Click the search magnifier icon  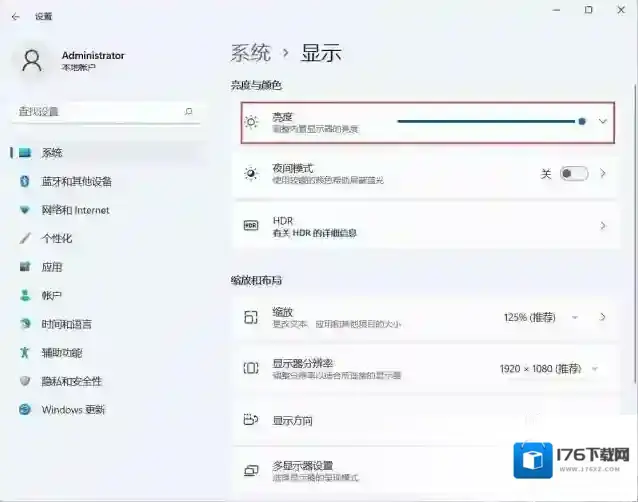188,111
